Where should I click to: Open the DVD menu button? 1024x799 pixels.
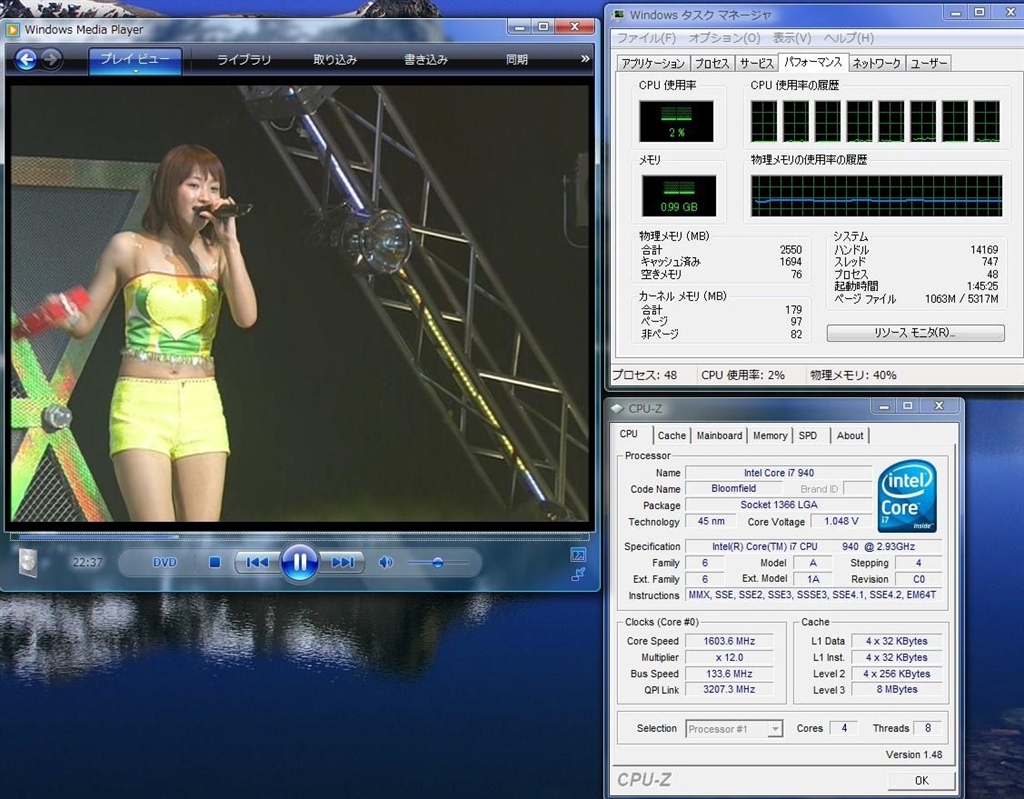pos(164,562)
